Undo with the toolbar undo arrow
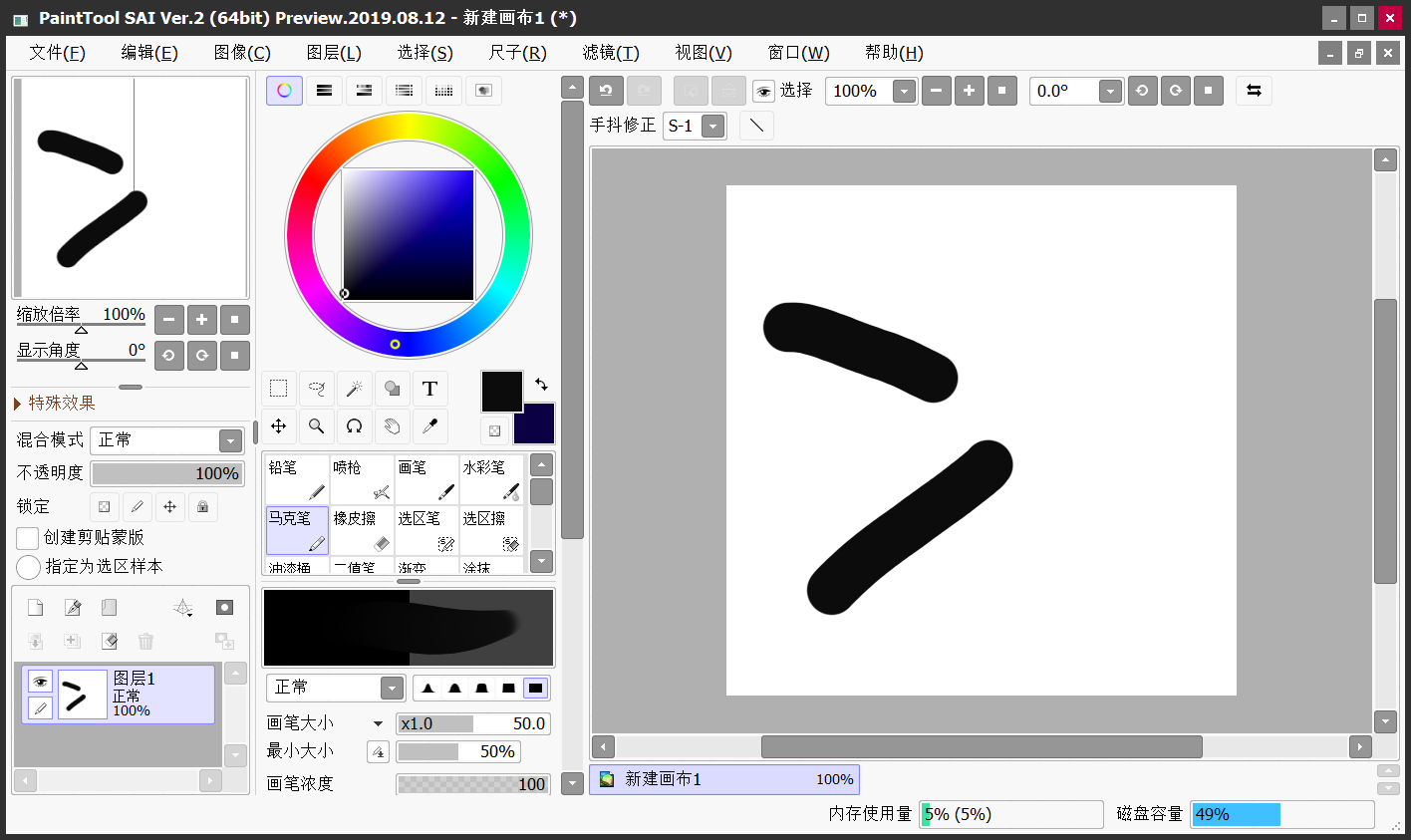This screenshot has width=1411, height=840. [x=606, y=91]
